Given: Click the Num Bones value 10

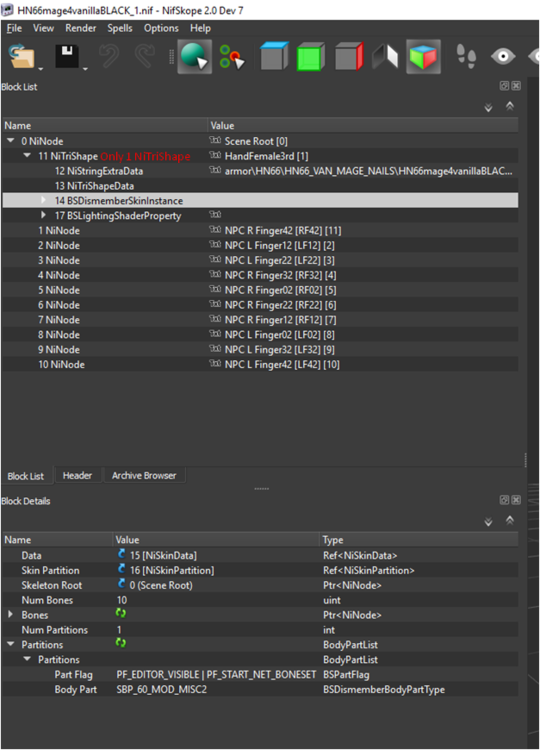Looking at the screenshot, I should (x=122, y=600).
